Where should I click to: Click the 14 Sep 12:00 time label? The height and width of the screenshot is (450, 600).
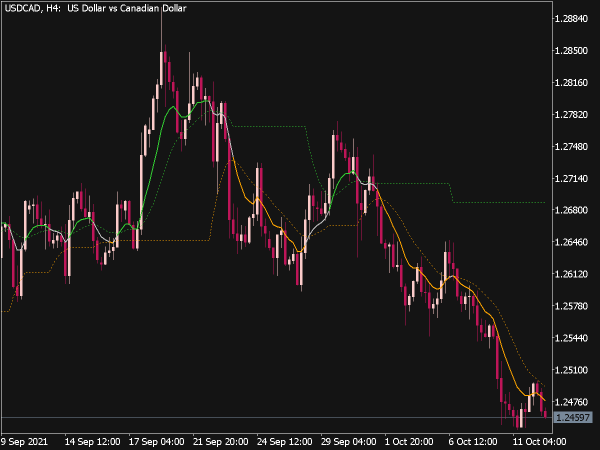tap(92, 442)
